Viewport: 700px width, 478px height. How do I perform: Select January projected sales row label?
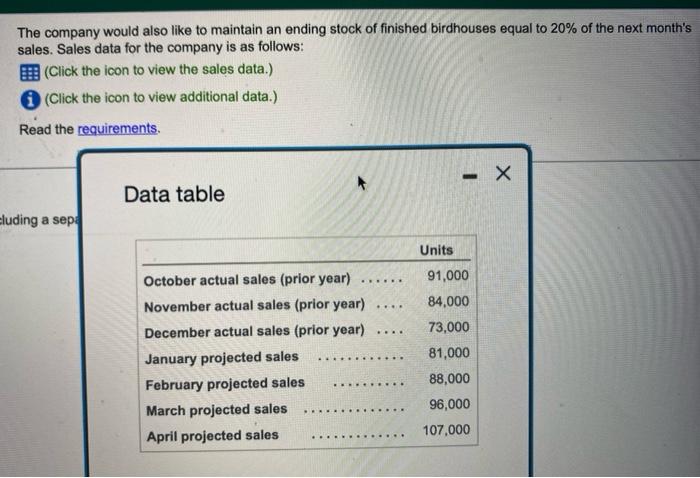(x=222, y=357)
